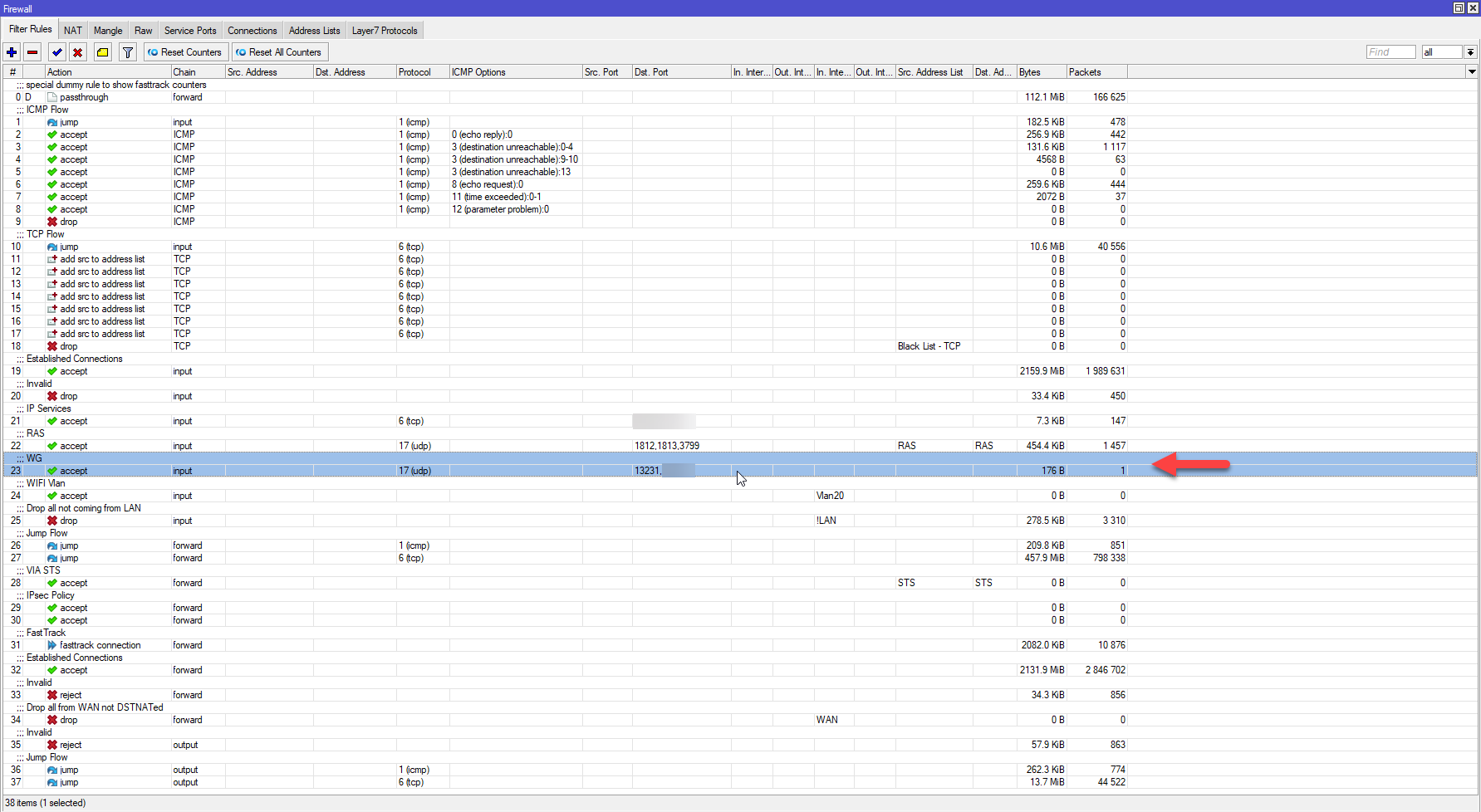Sort rules by the Packets column header
The image size is (1481, 812).
click(x=1096, y=72)
